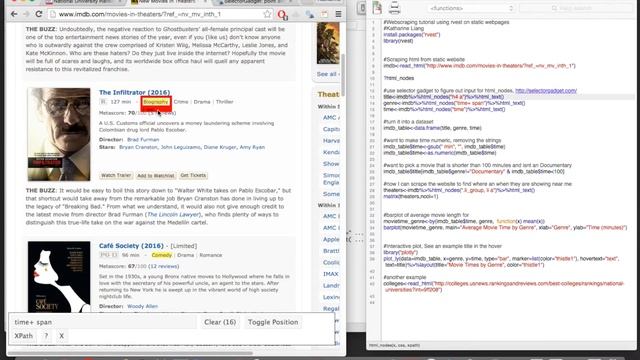Reload the IMDb page
Screen dimensions: 640x360
[39, 14]
